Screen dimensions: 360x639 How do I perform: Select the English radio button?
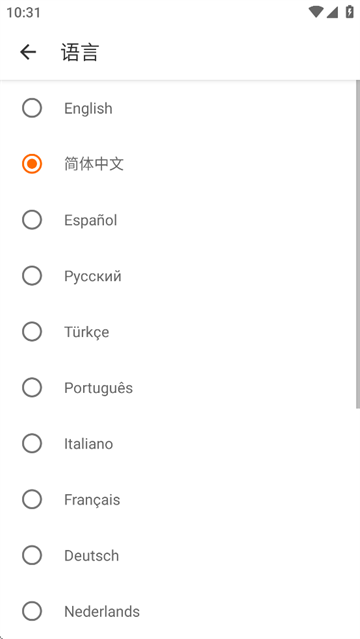[32, 108]
